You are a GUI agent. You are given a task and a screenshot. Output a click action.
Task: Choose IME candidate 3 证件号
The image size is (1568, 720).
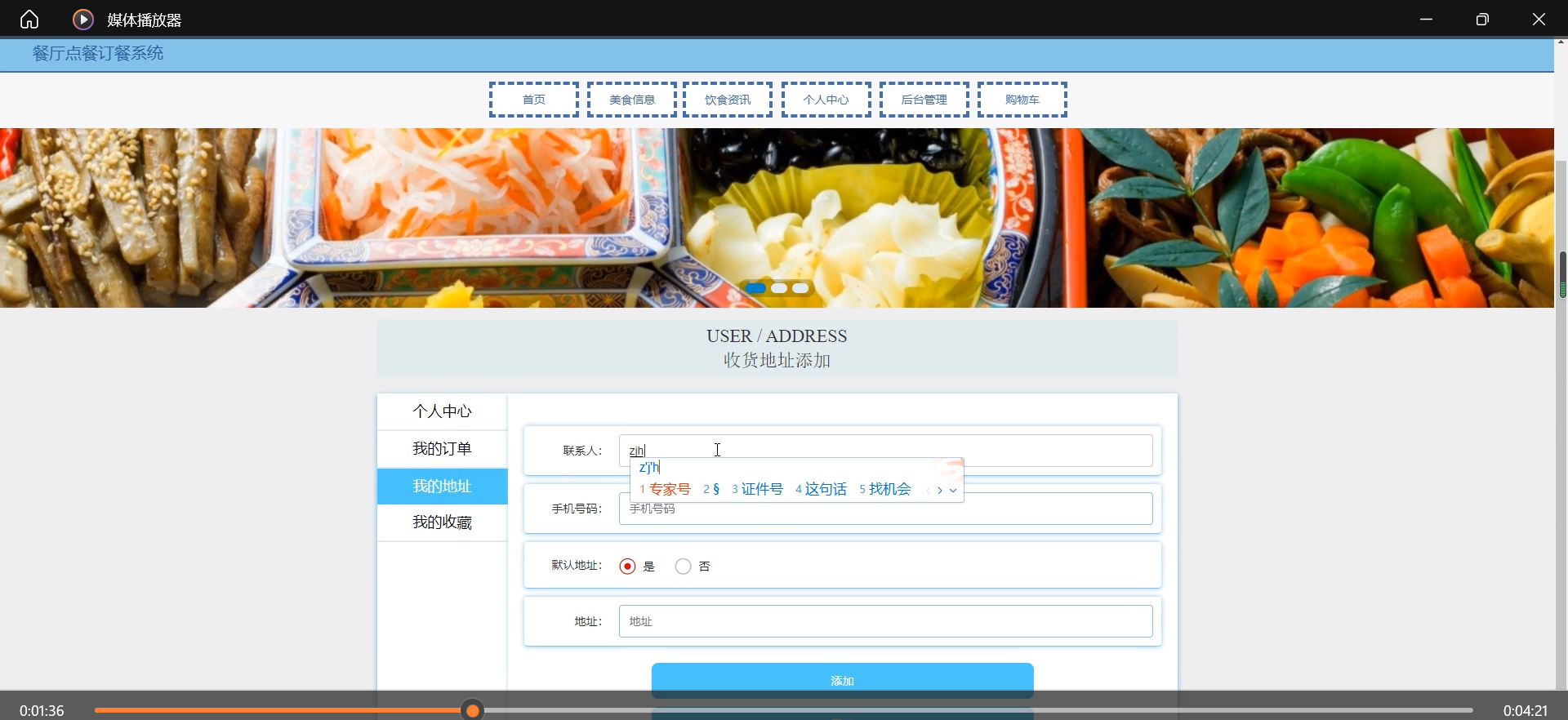[x=757, y=489]
